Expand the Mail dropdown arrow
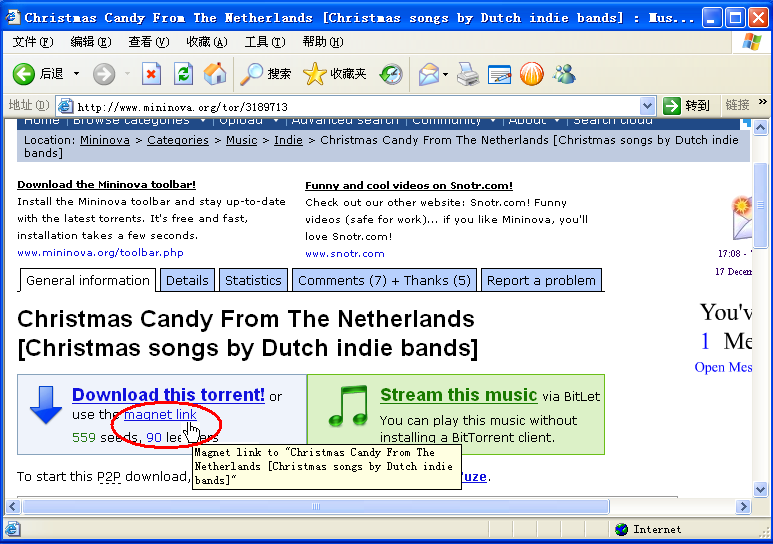 [445, 74]
